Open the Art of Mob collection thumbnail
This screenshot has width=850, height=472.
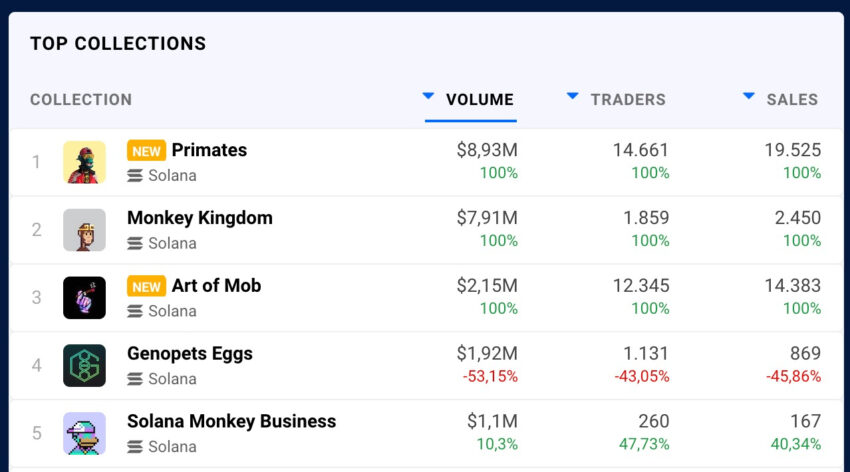(84, 298)
